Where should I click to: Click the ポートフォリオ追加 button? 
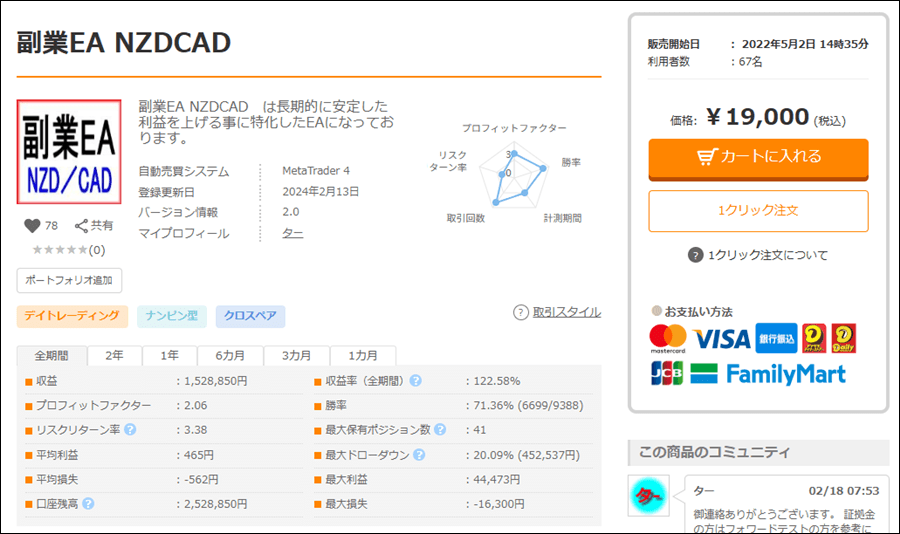(x=69, y=280)
